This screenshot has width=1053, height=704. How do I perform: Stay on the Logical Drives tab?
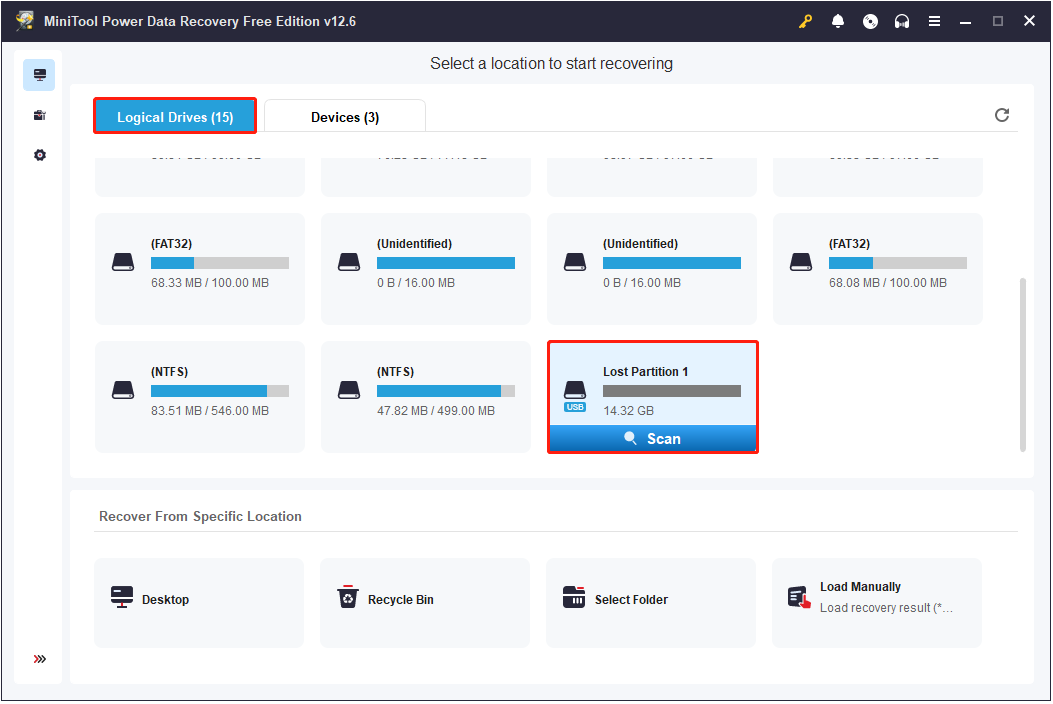[x=174, y=116]
